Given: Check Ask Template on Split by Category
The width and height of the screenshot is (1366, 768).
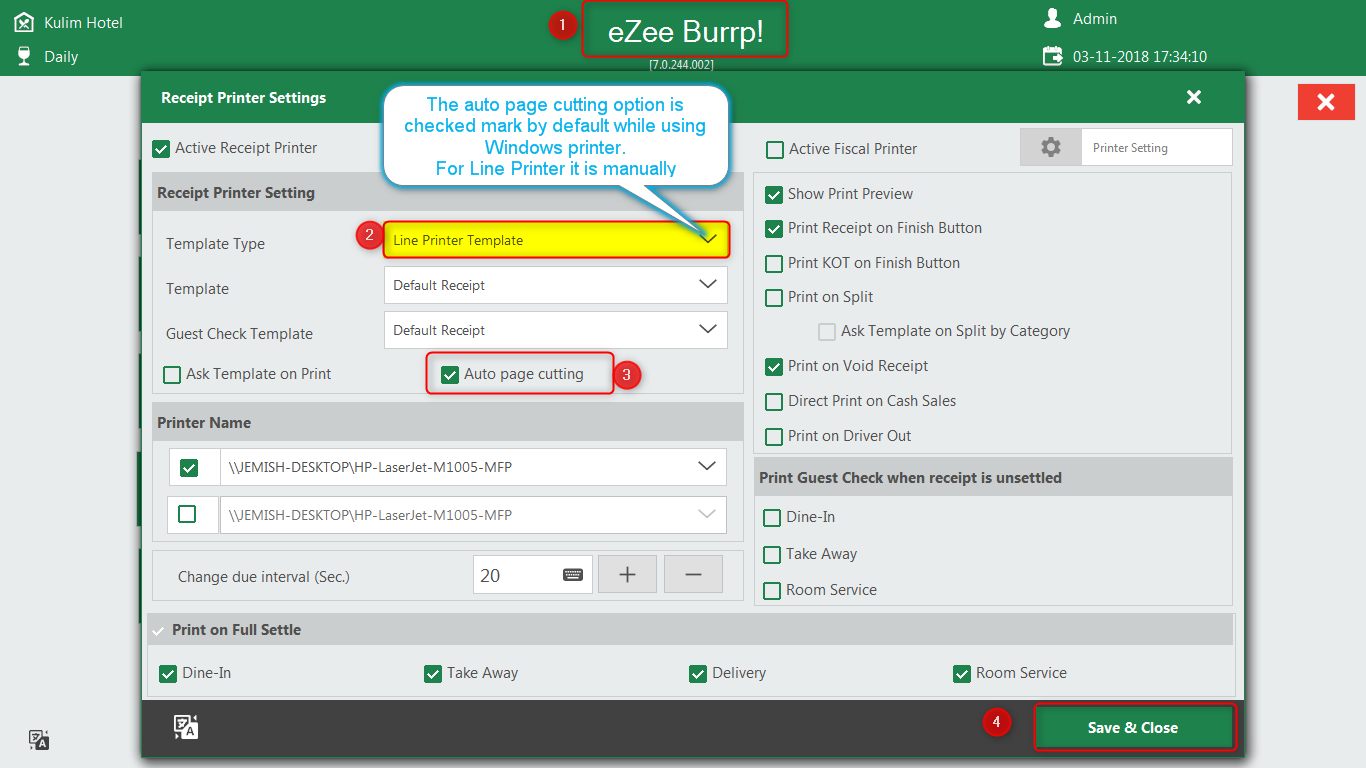Looking at the screenshot, I should 826,332.
